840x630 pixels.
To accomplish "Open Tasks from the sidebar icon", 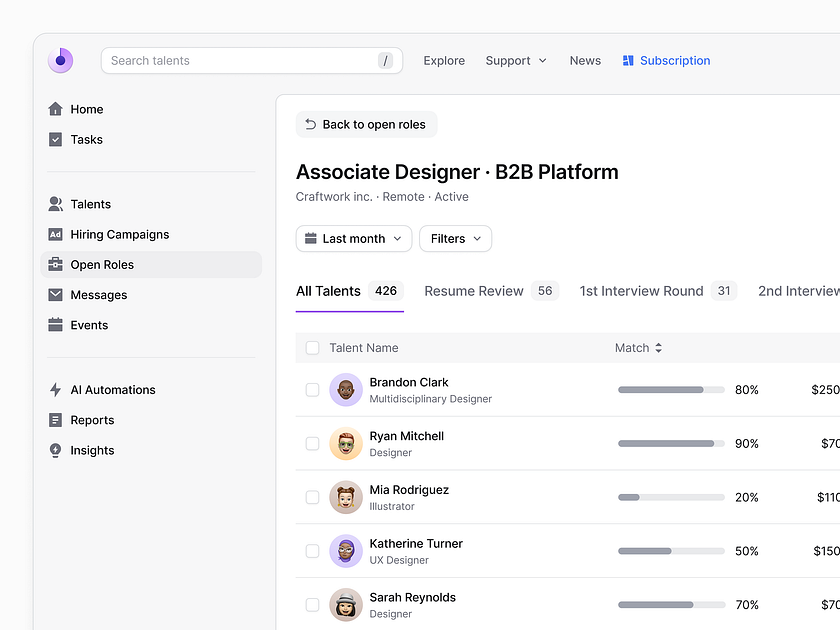I will [57, 139].
